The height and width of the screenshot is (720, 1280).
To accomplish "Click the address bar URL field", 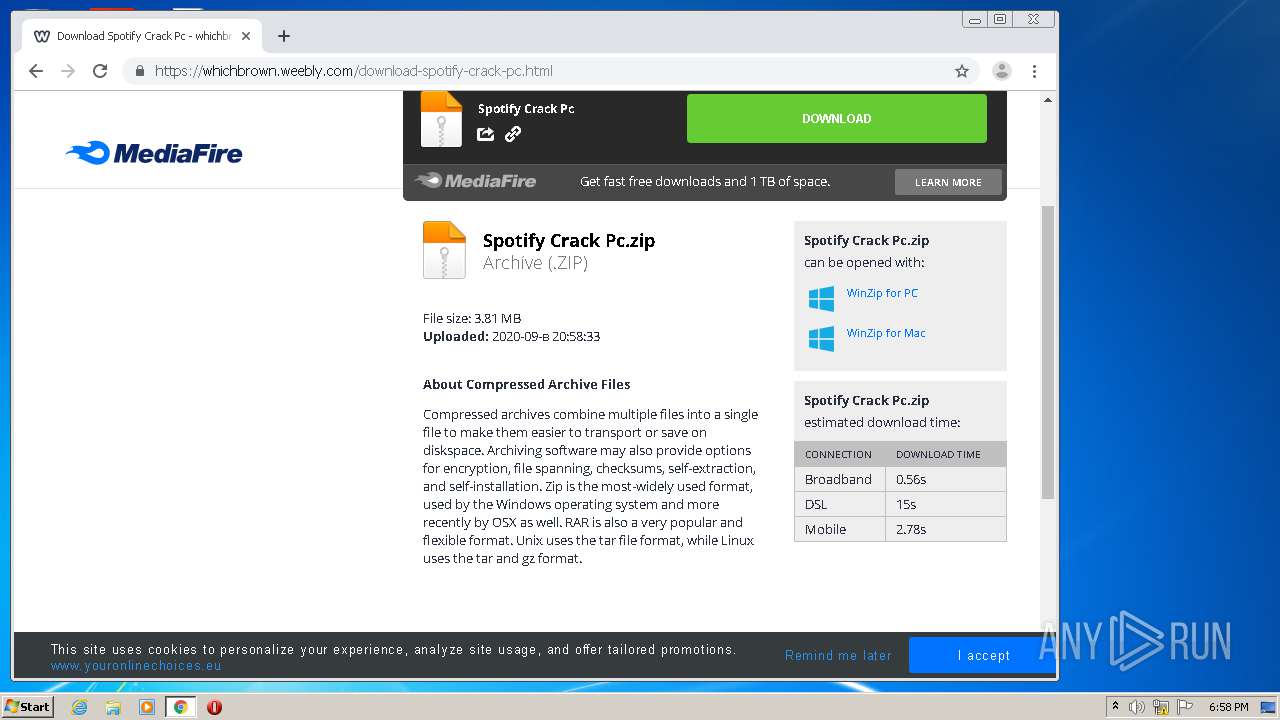I will [x=550, y=71].
